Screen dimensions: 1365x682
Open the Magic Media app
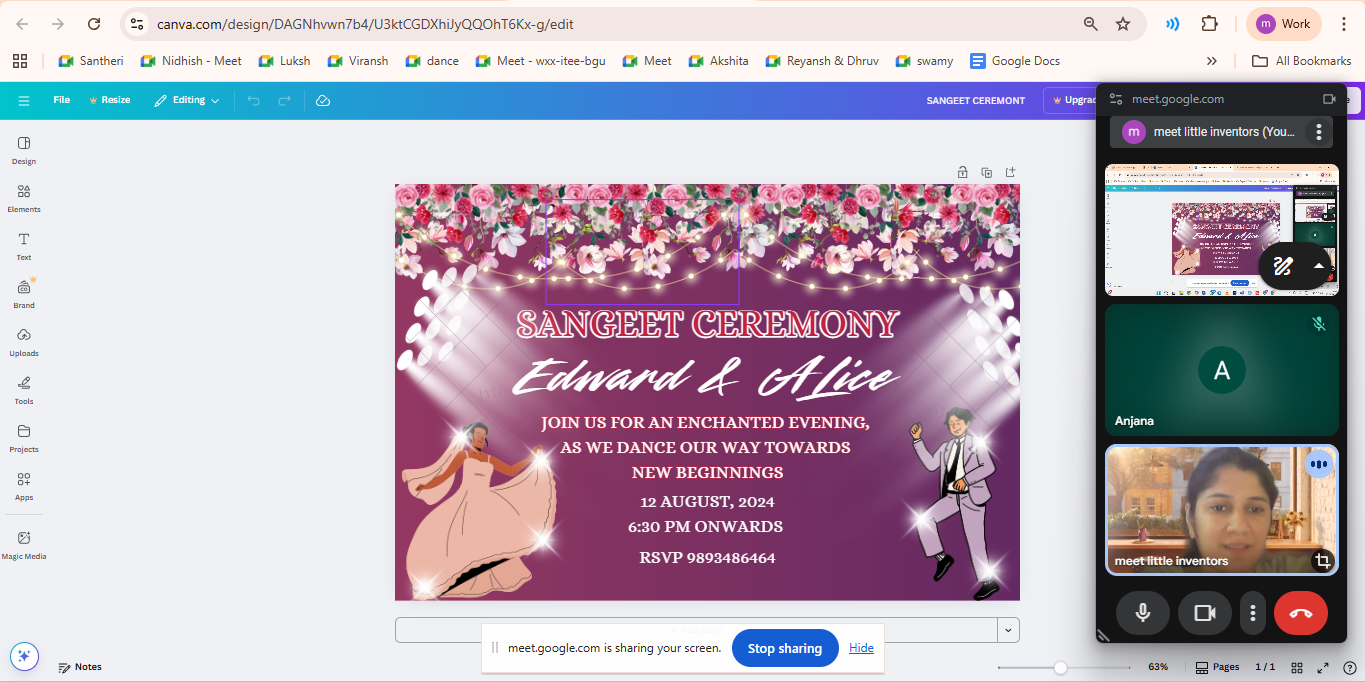tap(24, 545)
